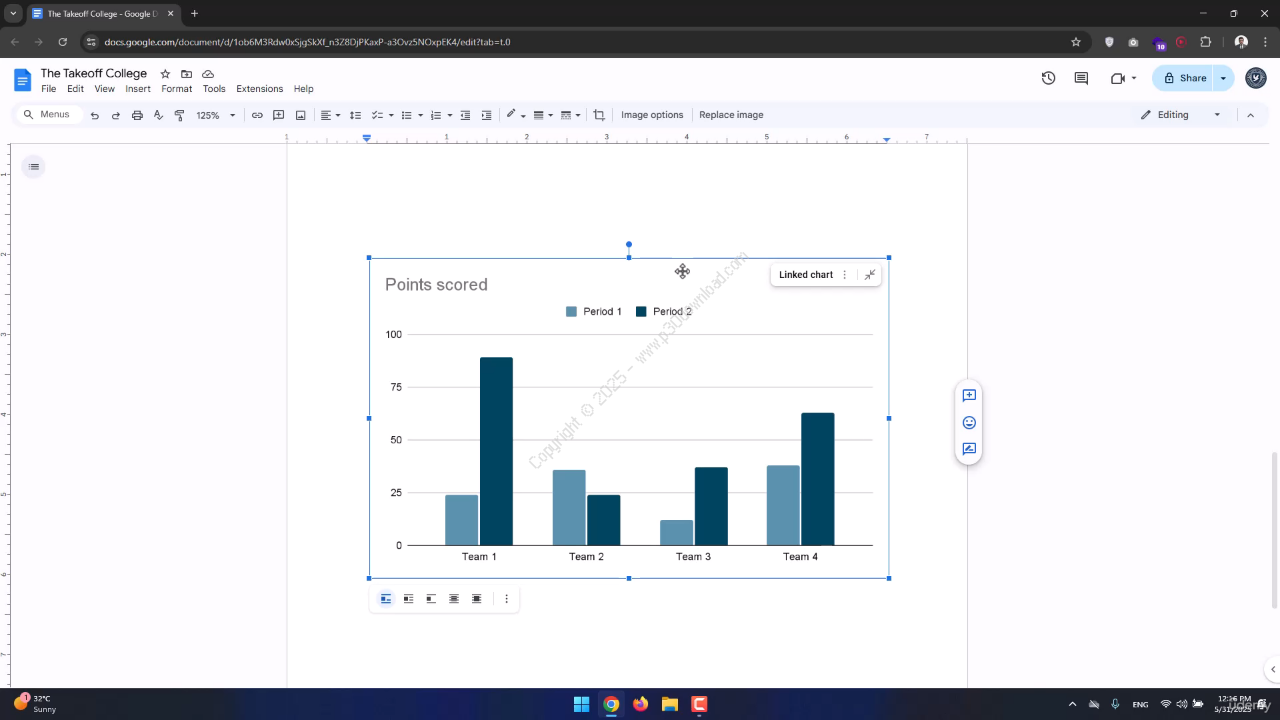Viewport: 1280px width, 720px height.
Task: Open version history clock icon
Action: click(x=1048, y=78)
